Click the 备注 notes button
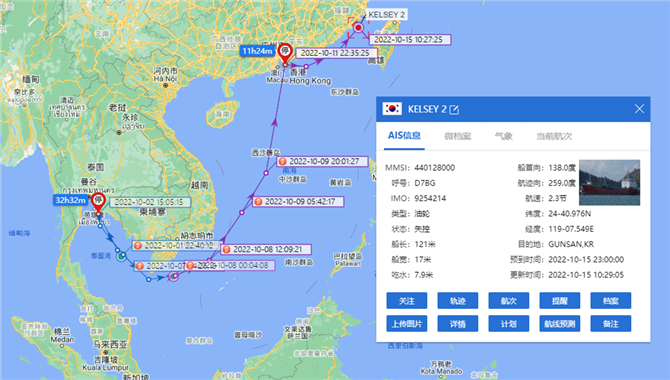 [611, 324]
